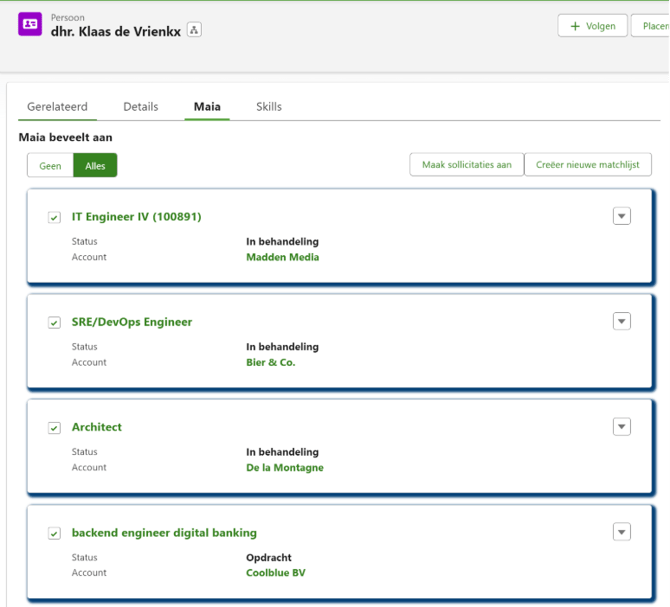Image resolution: width=670 pixels, height=607 pixels.
Task: Deselect the Architect recommendation checkbox
Action: point(54,428)
